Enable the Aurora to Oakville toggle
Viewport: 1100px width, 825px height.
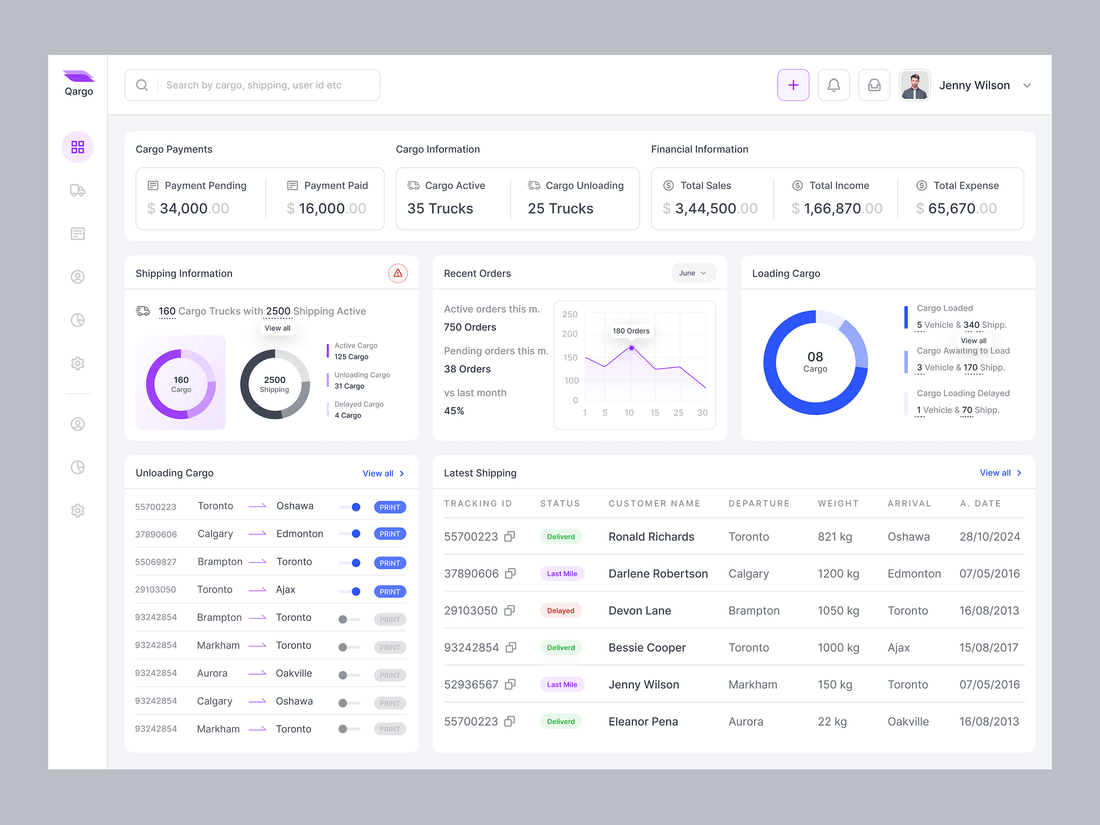[348, 675]
